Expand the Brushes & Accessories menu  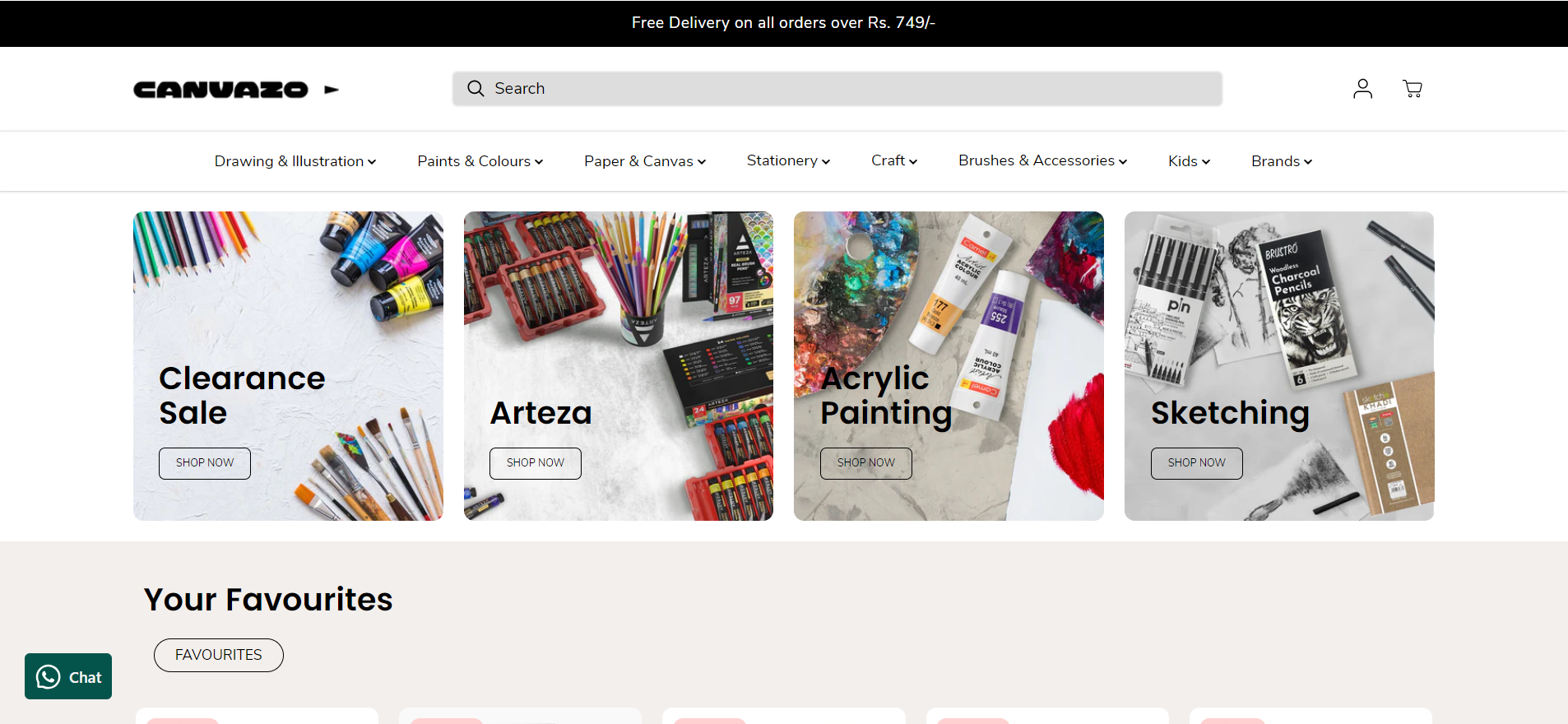coord(1042,160)
